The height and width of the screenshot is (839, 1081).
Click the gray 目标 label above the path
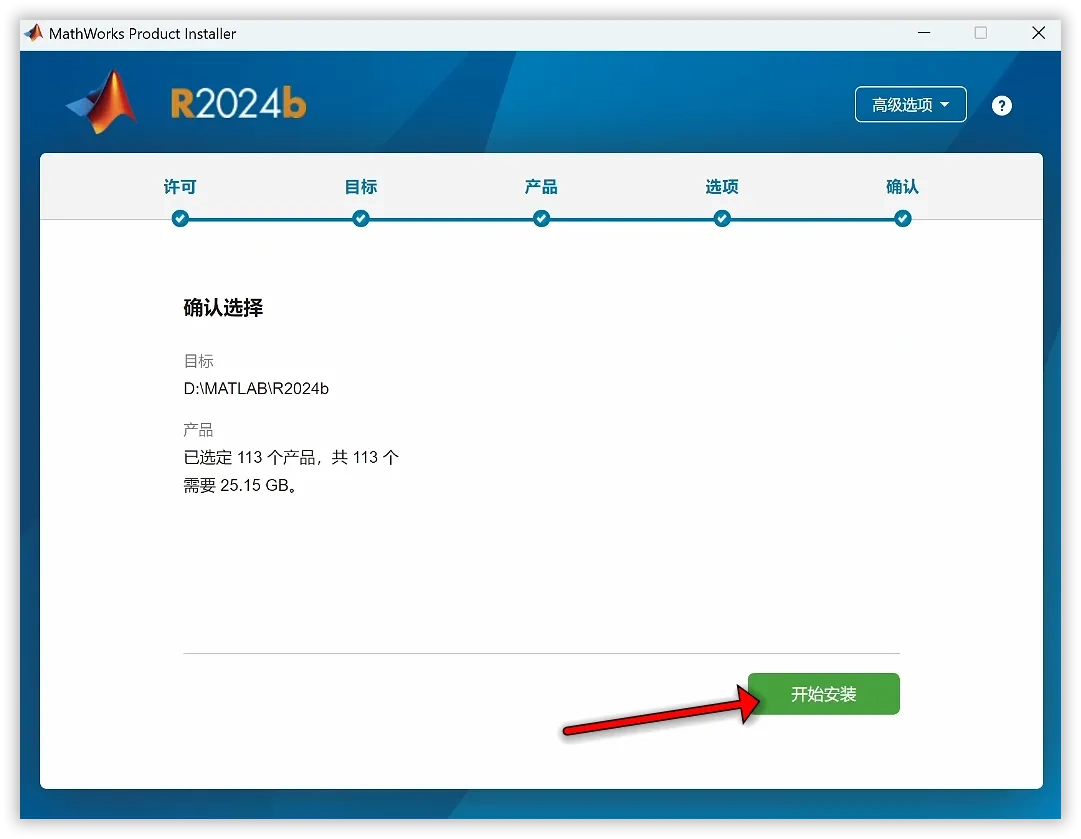tap(199, 361)
